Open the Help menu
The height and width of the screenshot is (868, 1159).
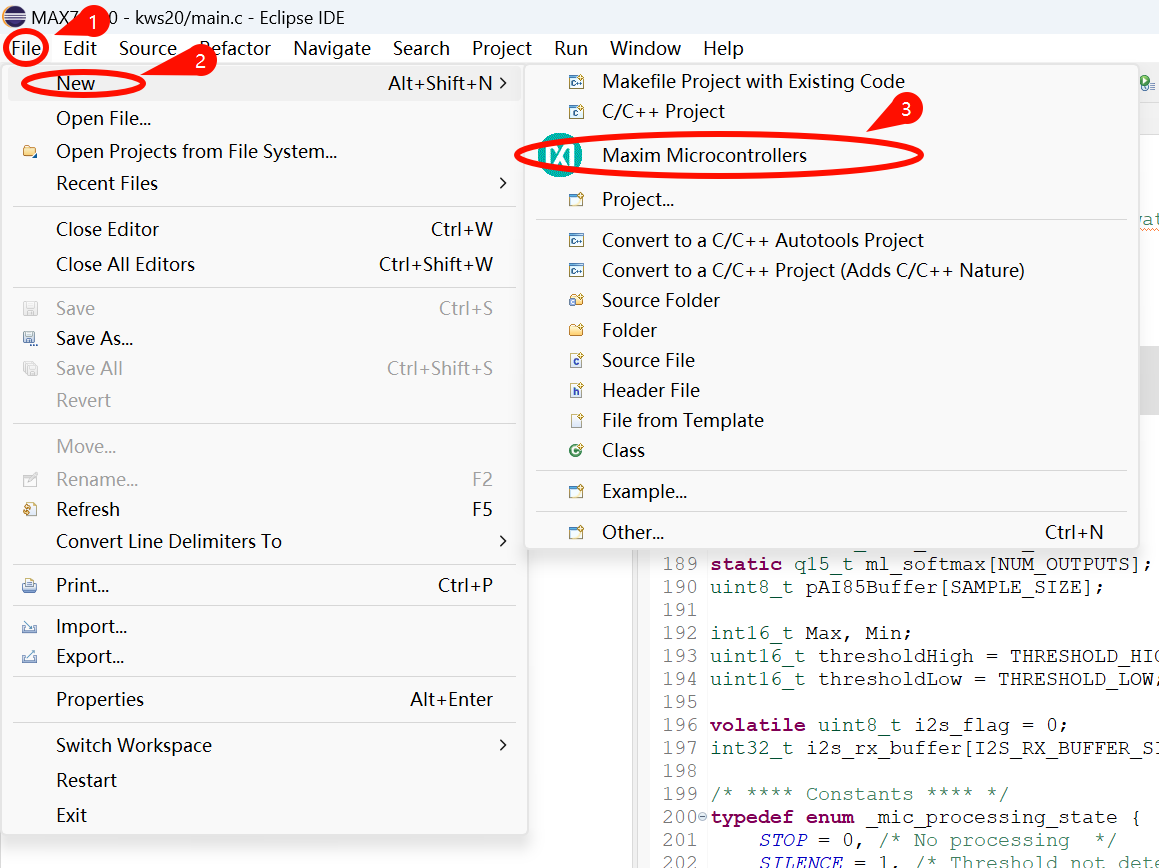pyautogui.click(x=723, y=48)
